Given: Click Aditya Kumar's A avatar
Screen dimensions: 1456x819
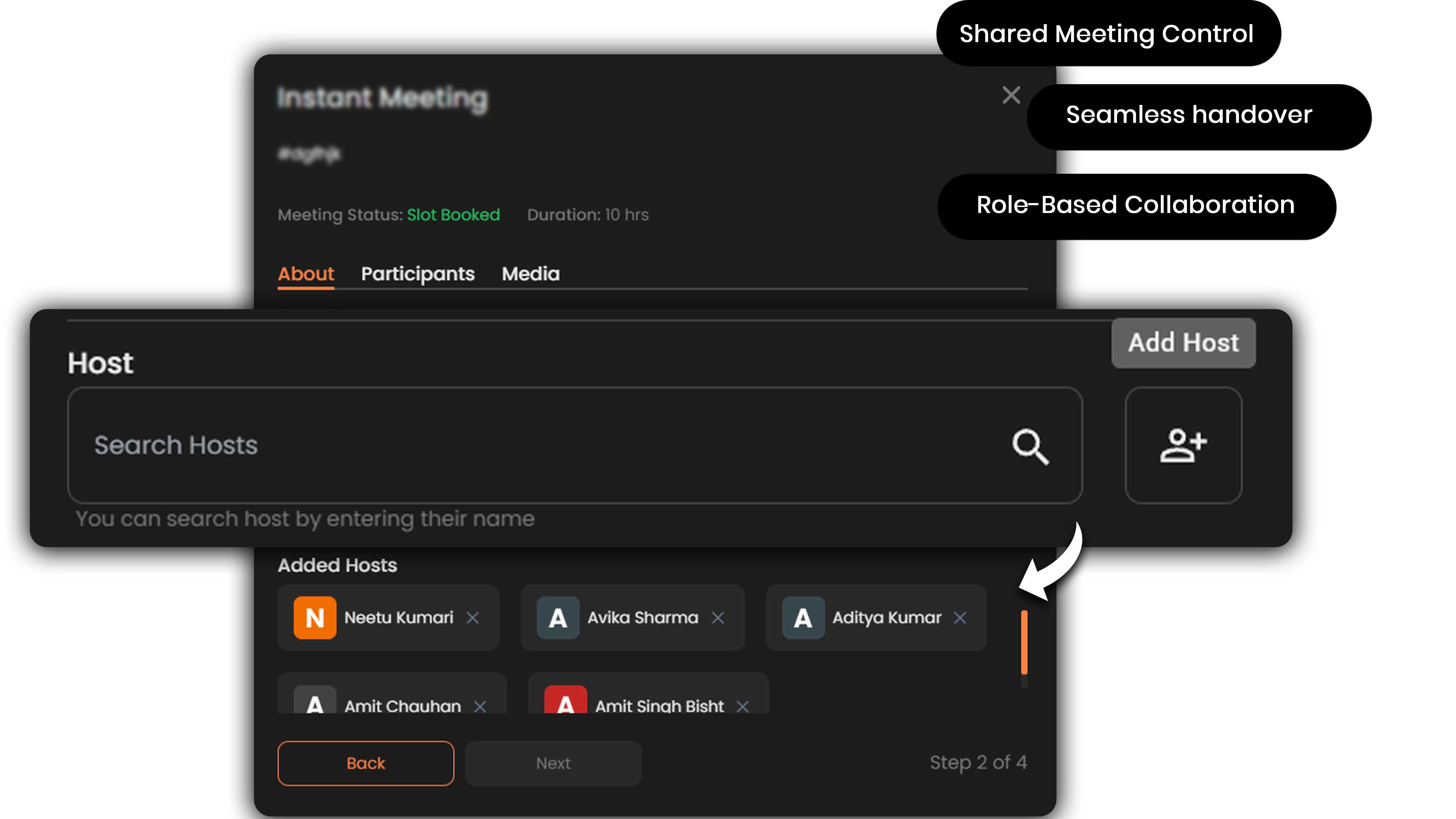Looking at the screenshot, I should point(803,618).
